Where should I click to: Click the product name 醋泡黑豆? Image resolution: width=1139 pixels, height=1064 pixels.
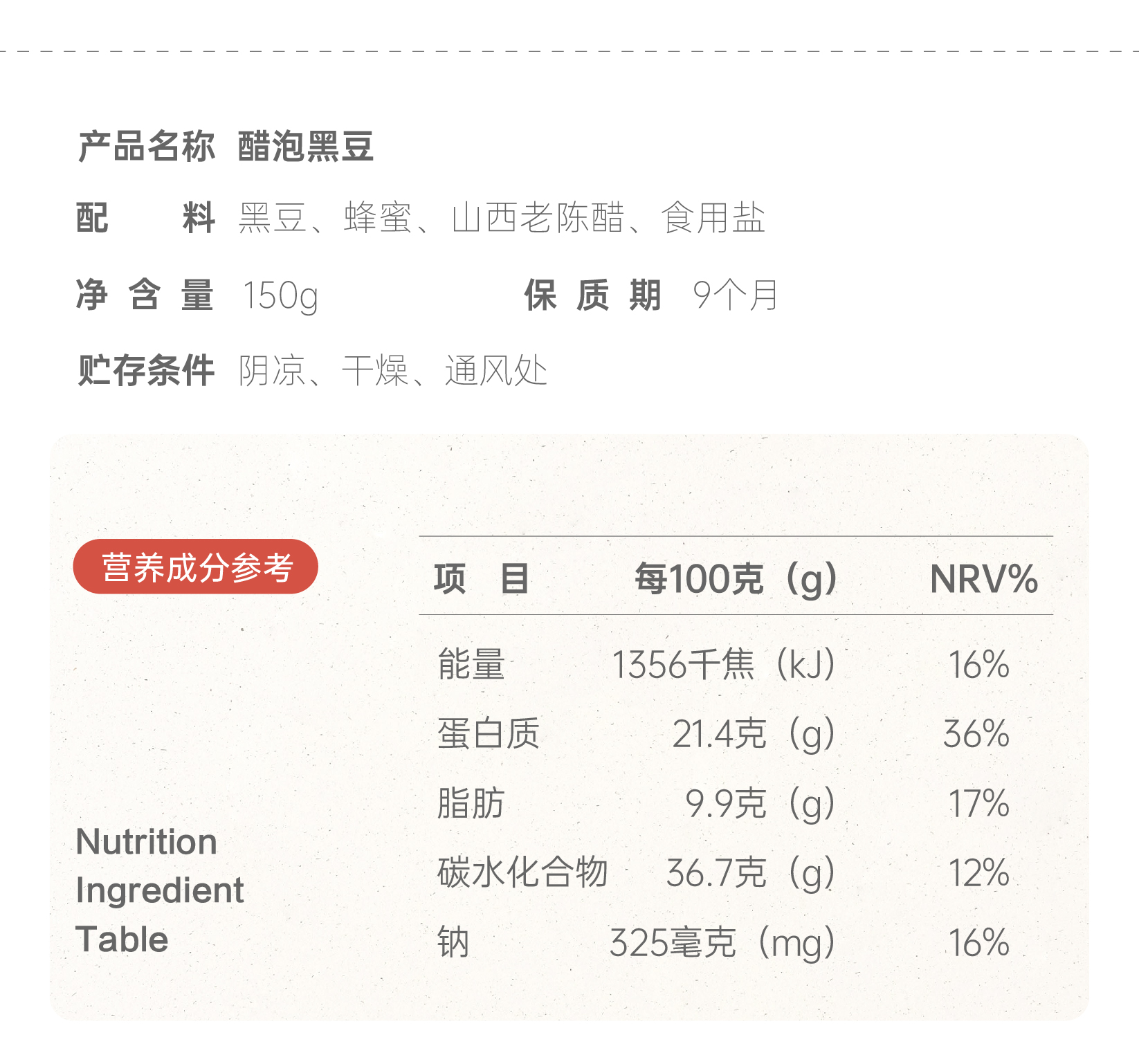[306, 147]
